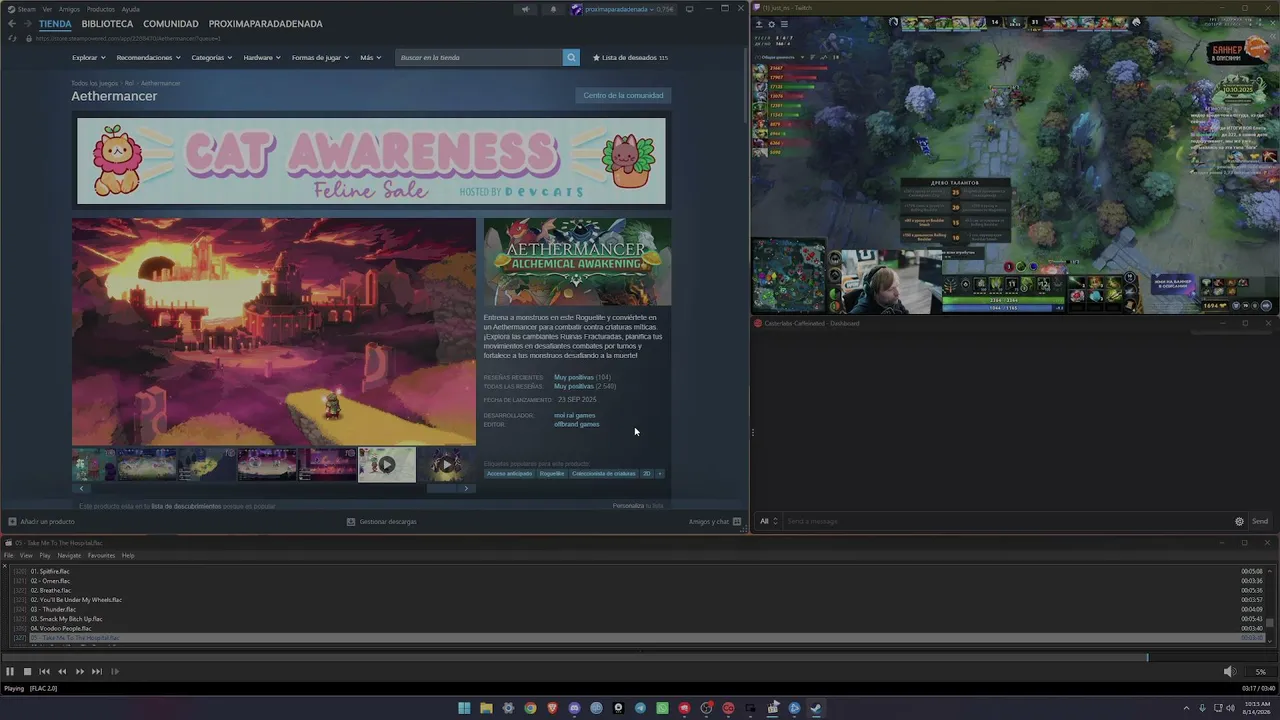1280x720 pixels.
Task: Click the Send a message chat field
Action: (1006, 521)
